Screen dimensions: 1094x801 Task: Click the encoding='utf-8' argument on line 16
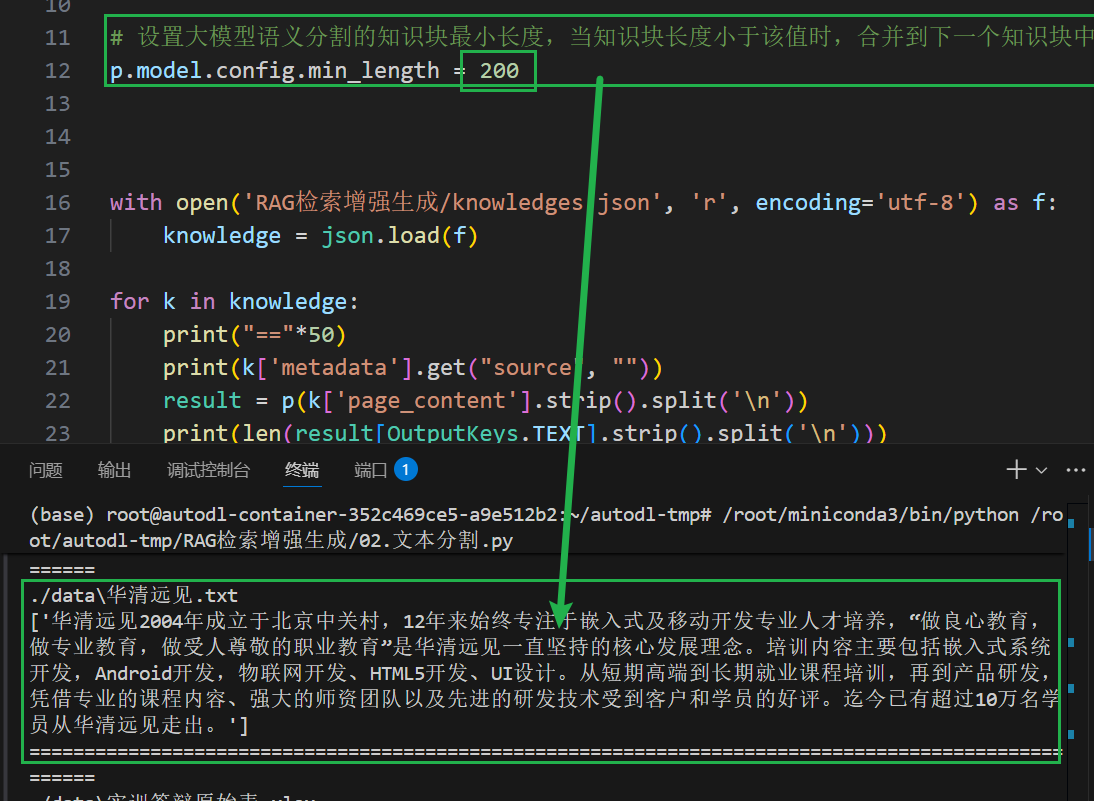click(x=870, y=202)
